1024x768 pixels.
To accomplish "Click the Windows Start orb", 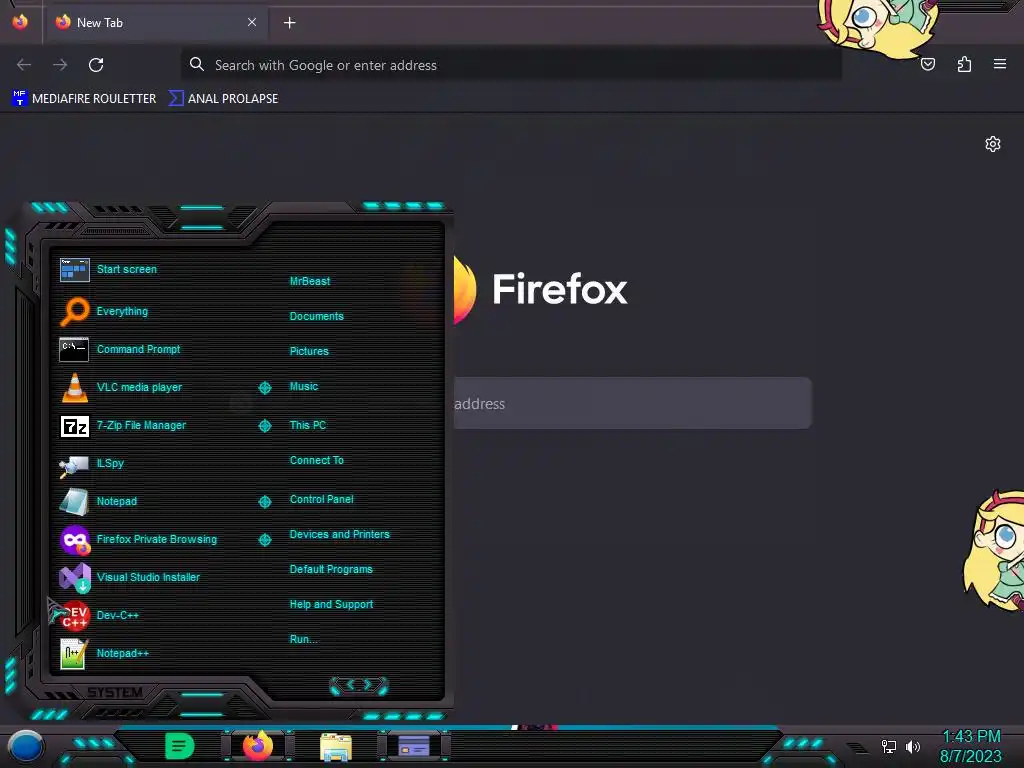I will coord(26,747).
